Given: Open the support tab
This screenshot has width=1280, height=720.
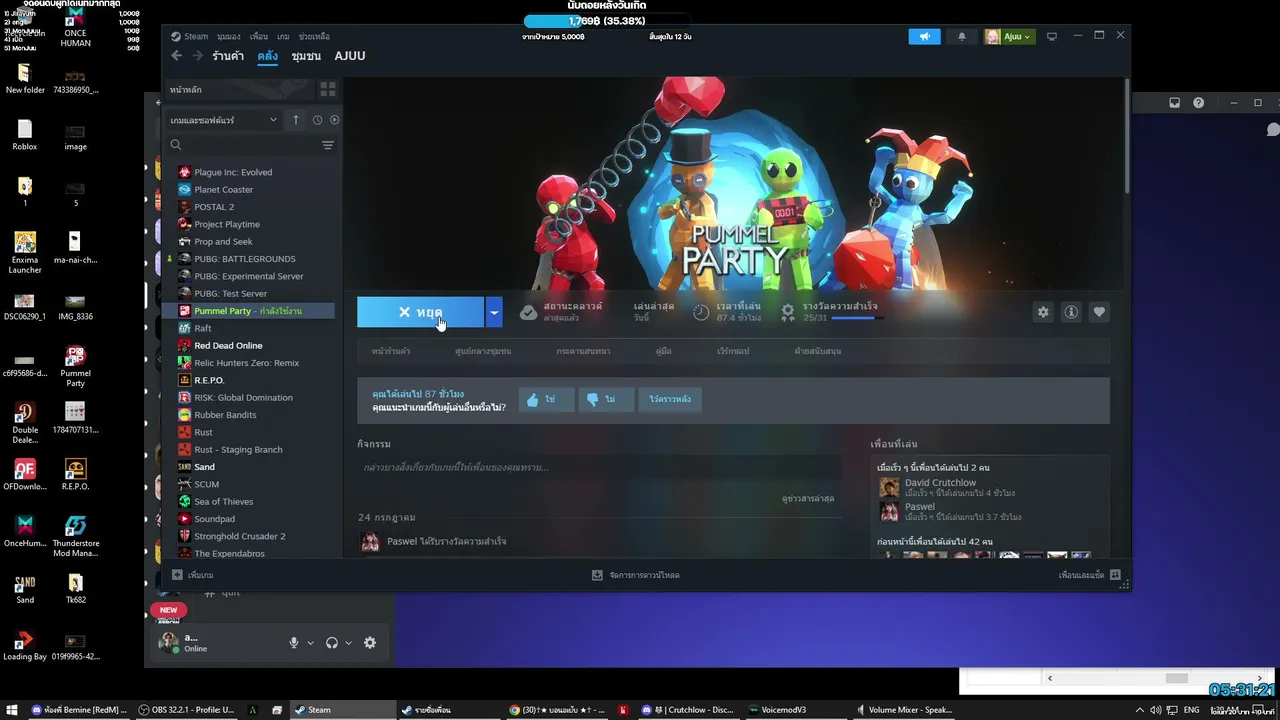Looking at the screenshot, I should click(818, 351).
